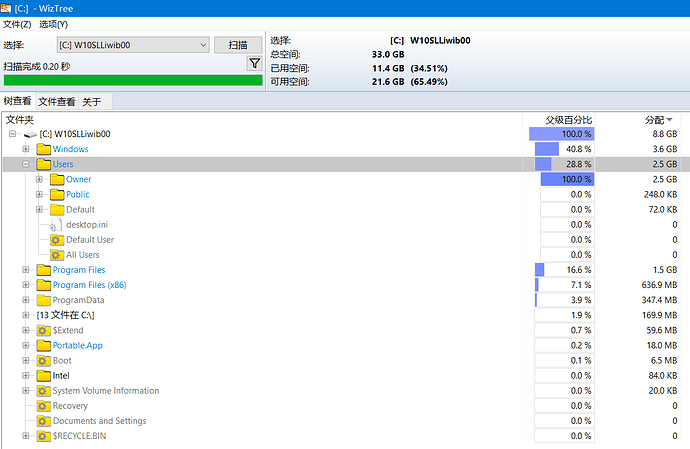This screenshot has height=449, width=690.
Task: Open the 选项(Y) menu
Action: click(54, 24)
